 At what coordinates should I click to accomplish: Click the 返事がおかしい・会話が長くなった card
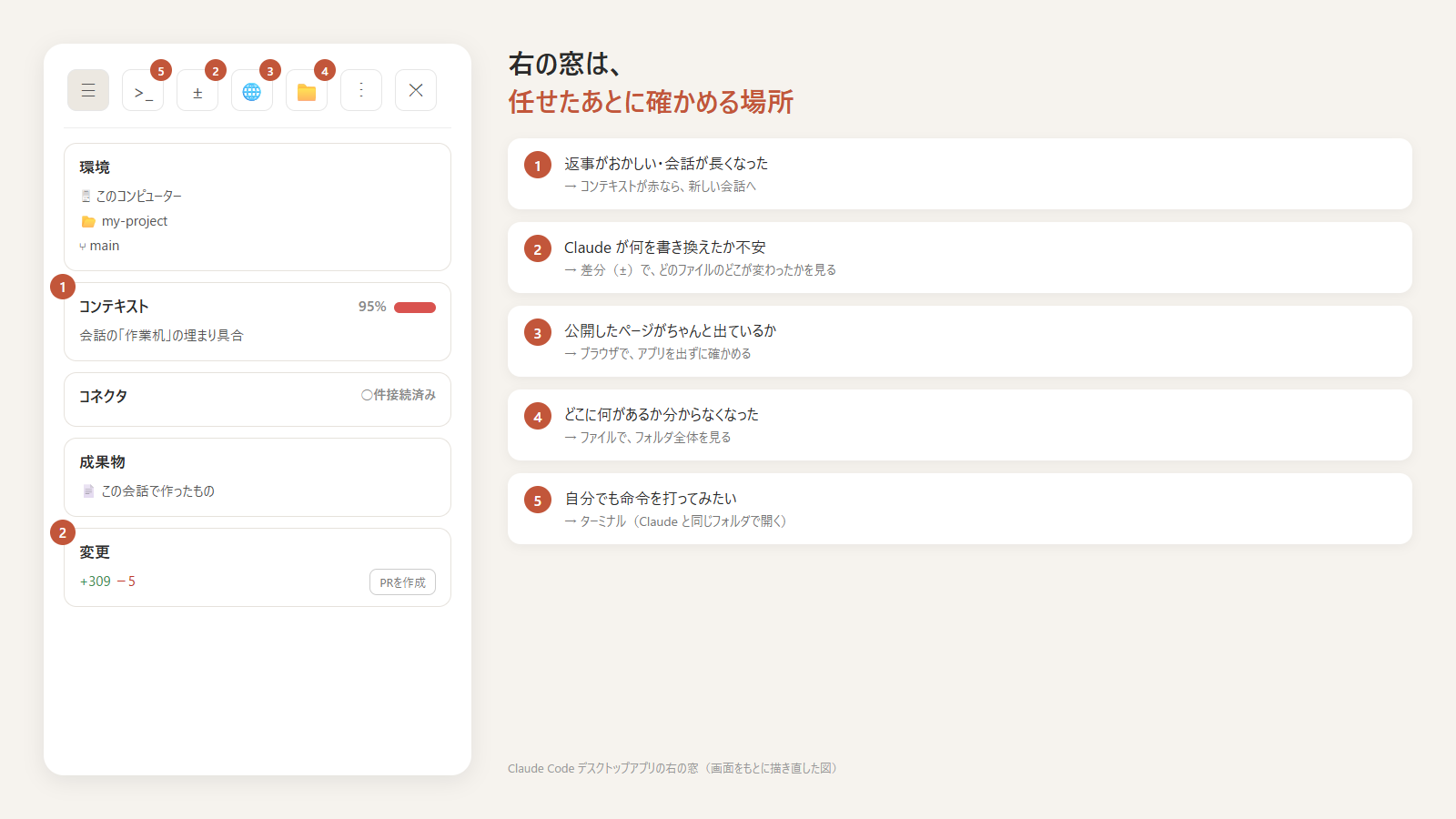coord(960,174)
